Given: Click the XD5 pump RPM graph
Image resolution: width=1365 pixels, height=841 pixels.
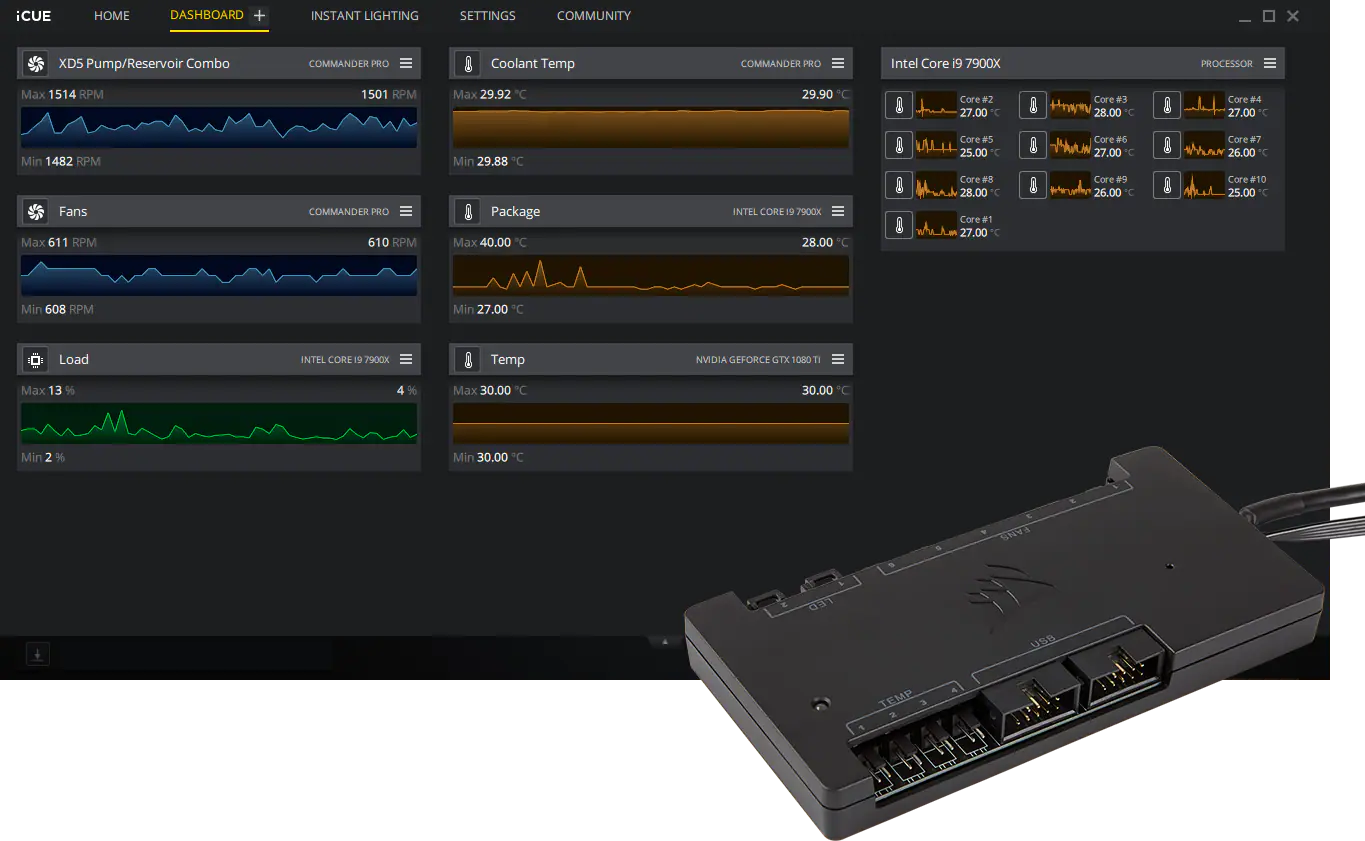Looking at the screenshot, I should click(219, 128).
